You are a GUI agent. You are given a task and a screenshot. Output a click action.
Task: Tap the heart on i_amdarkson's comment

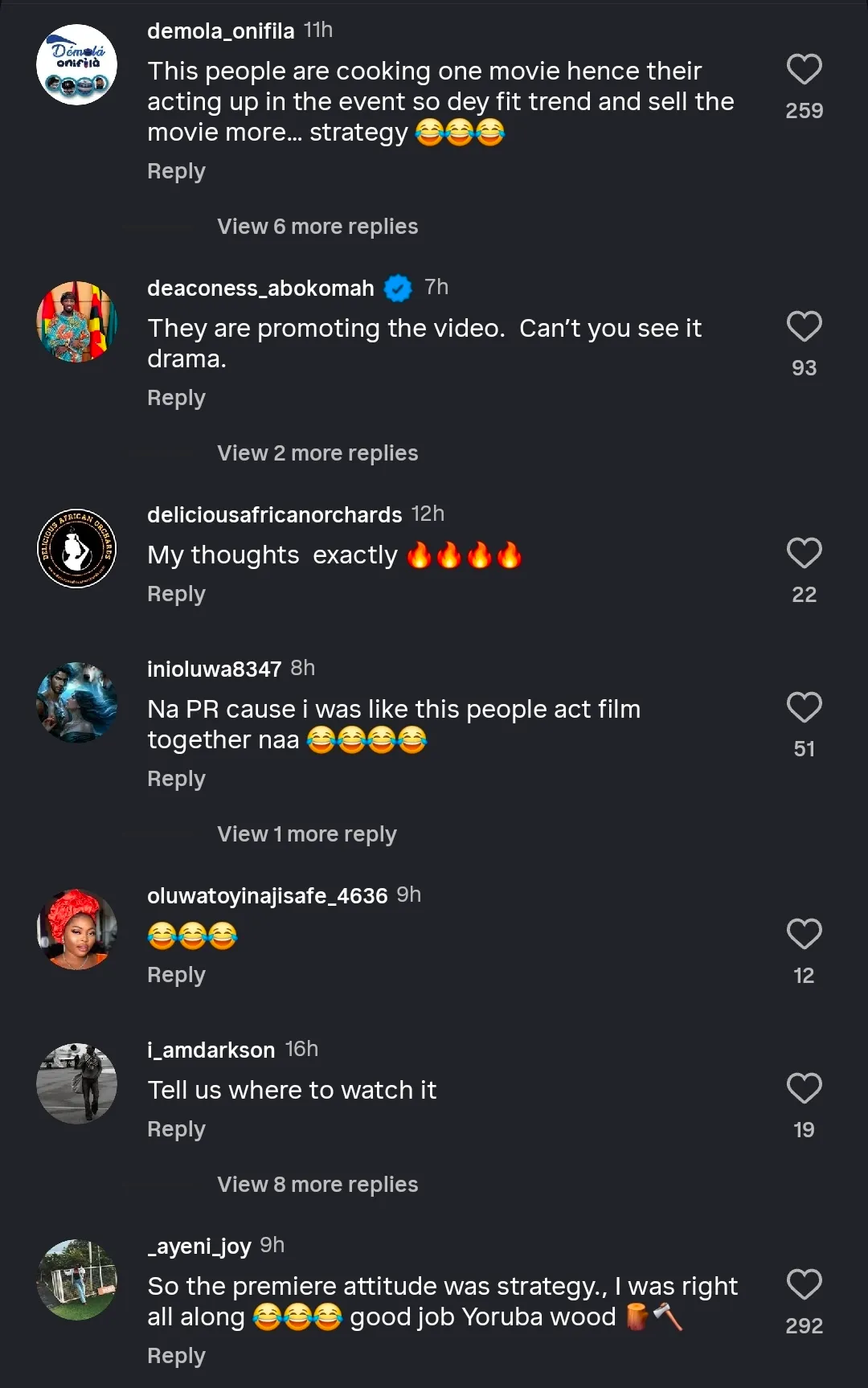[x=804, y=1089]
